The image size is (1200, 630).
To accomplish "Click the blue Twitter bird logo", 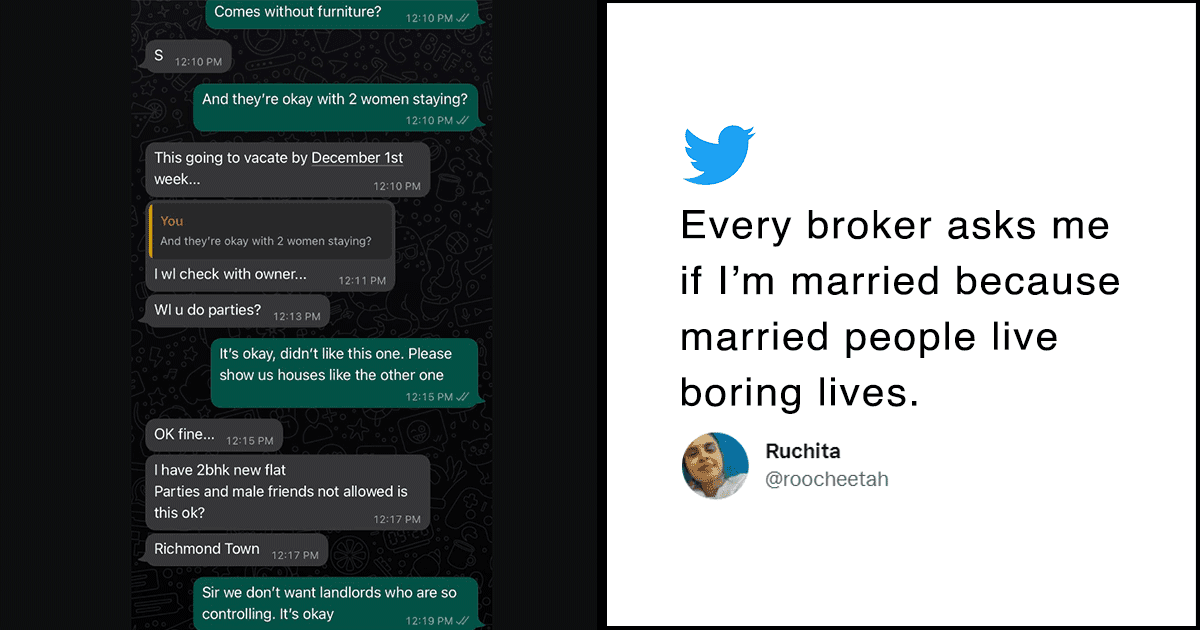I will 717,154.
